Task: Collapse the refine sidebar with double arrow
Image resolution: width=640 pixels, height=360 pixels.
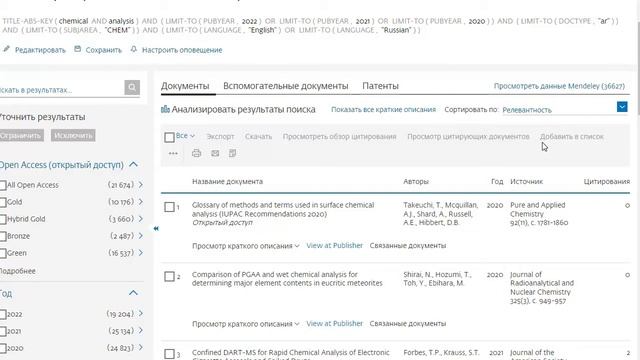Action: (156, 229)
